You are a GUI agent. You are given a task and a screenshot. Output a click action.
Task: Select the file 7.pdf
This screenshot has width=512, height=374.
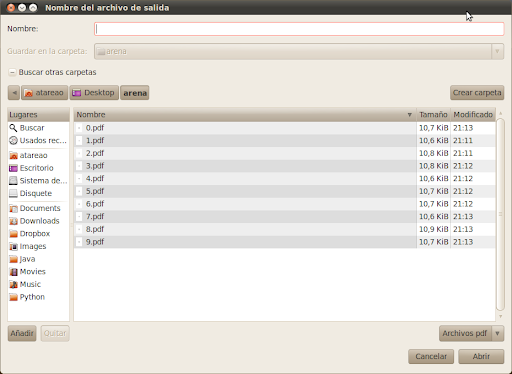[245, 217]
